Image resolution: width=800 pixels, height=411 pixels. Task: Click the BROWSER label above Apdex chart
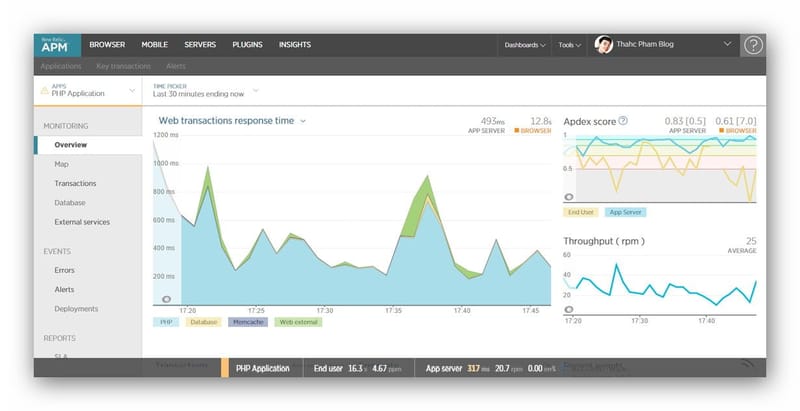click(x=738, y=131)
